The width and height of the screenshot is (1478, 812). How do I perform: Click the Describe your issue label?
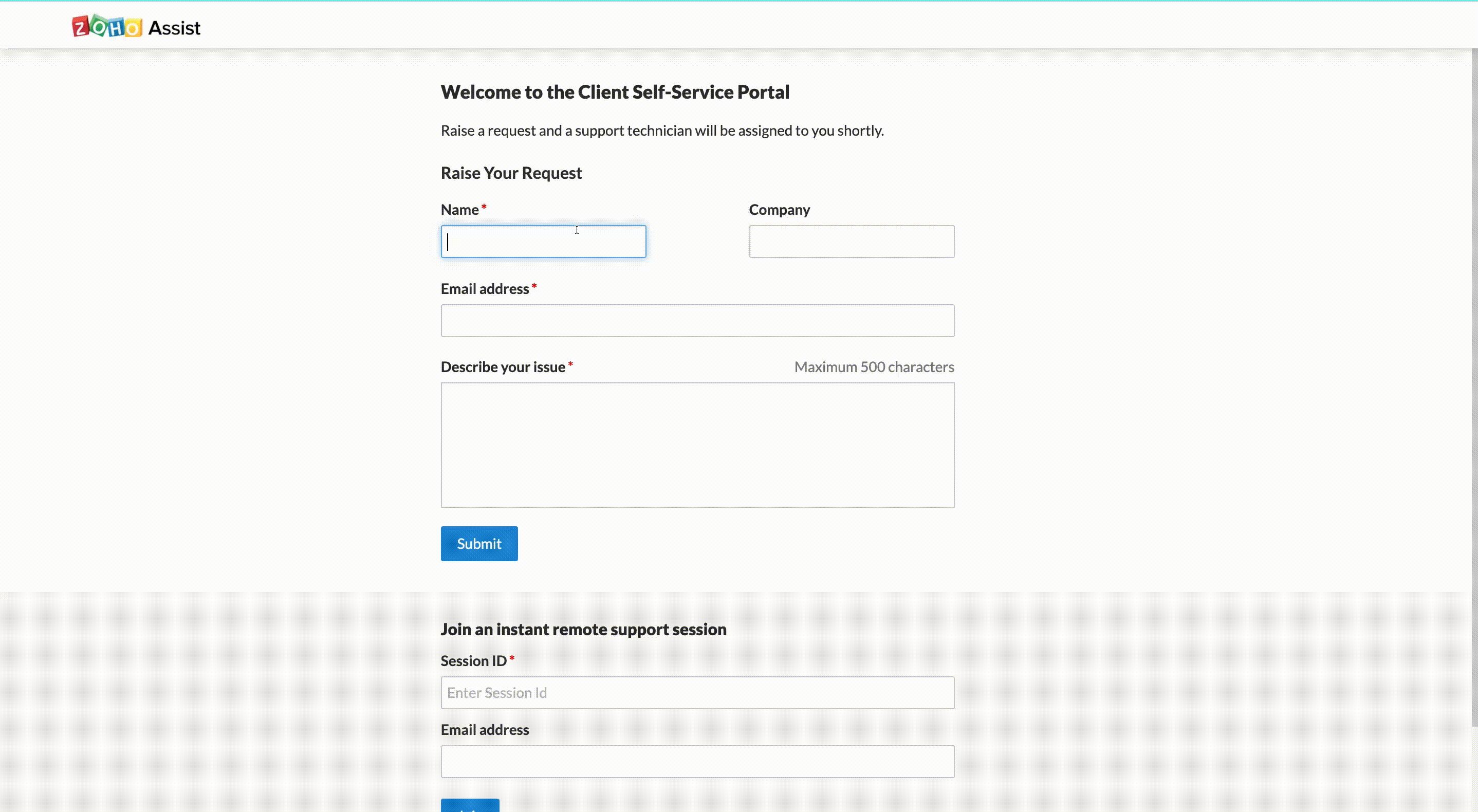[x=503, y=367]
